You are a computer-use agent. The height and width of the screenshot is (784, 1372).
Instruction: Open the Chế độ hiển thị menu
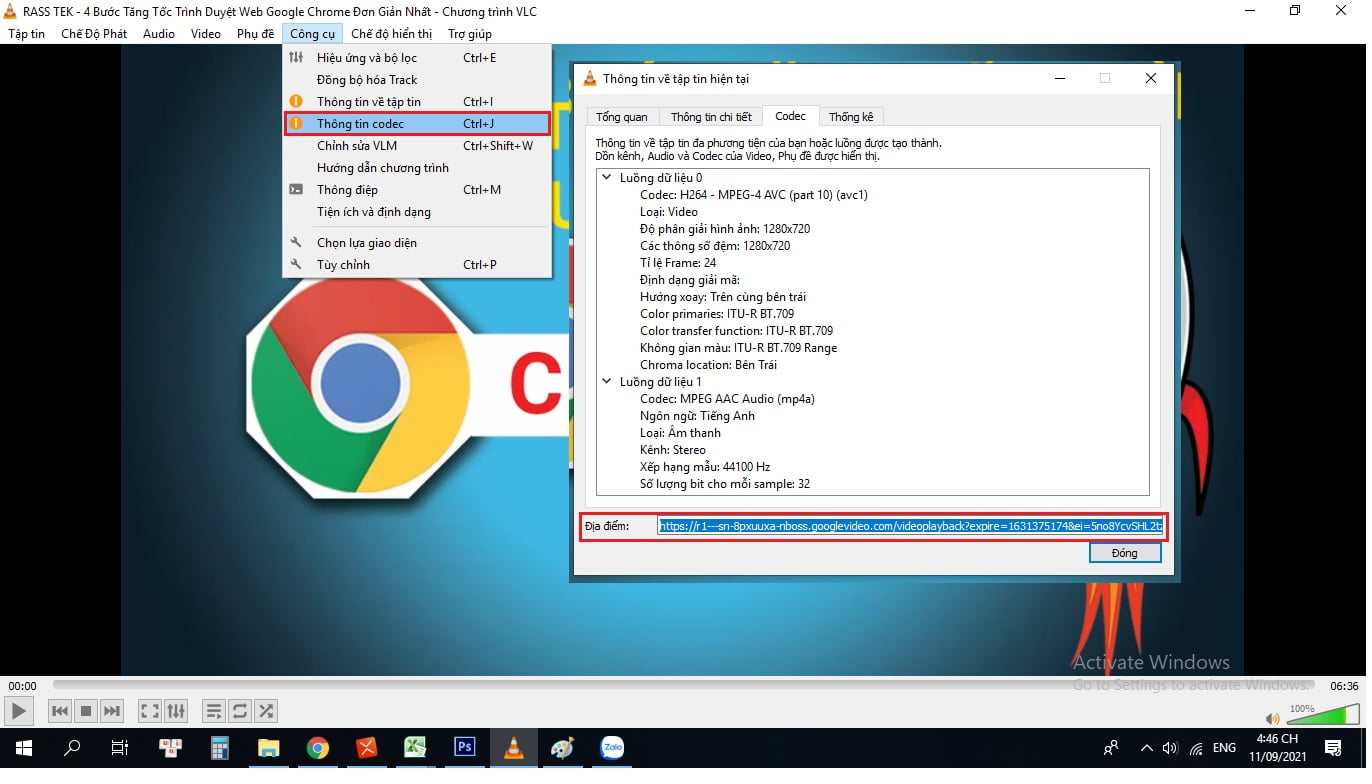[x=392, y=34]
